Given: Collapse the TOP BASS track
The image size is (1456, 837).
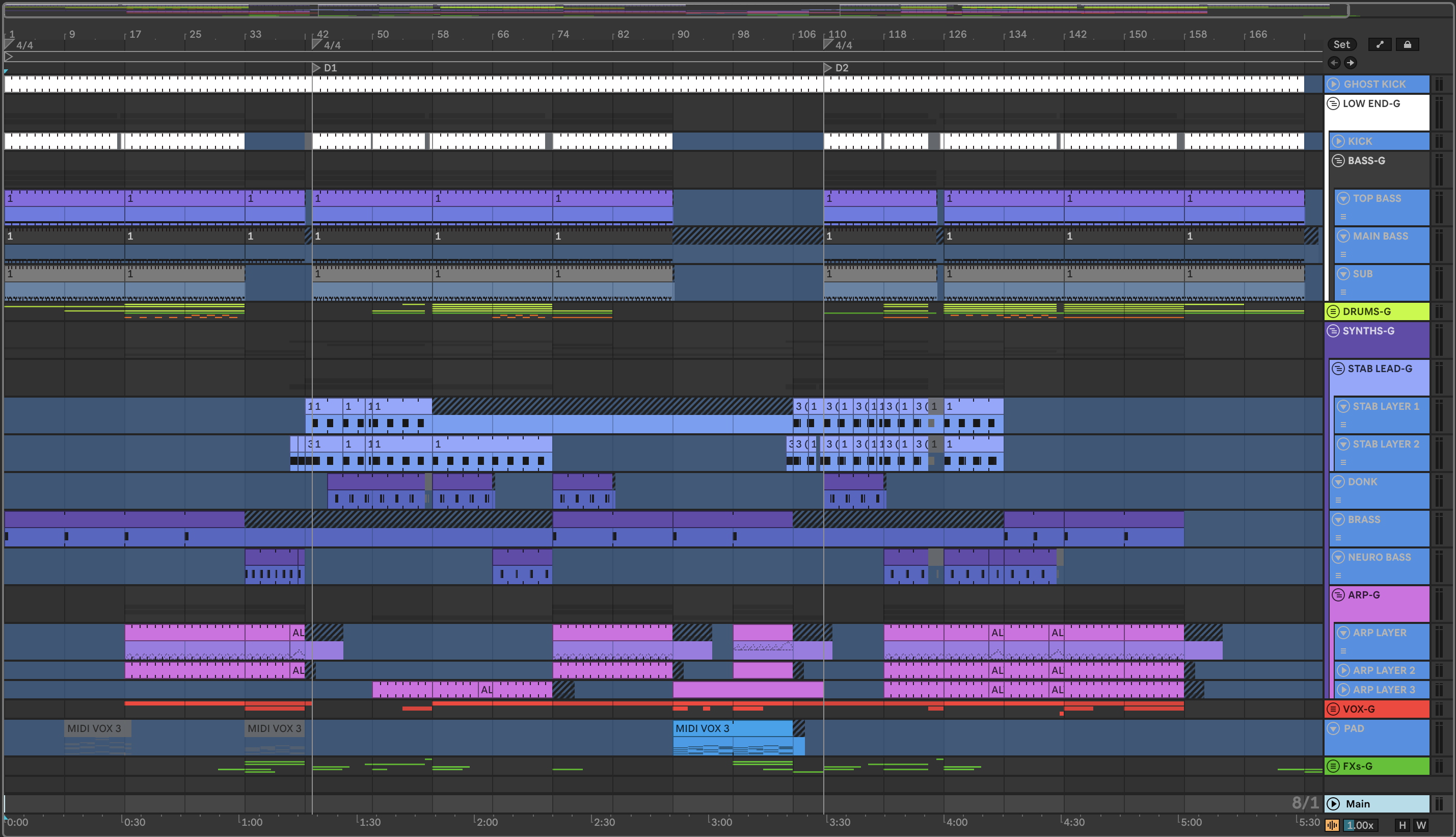Looking at the screenshot, I should pos(1343,198).
